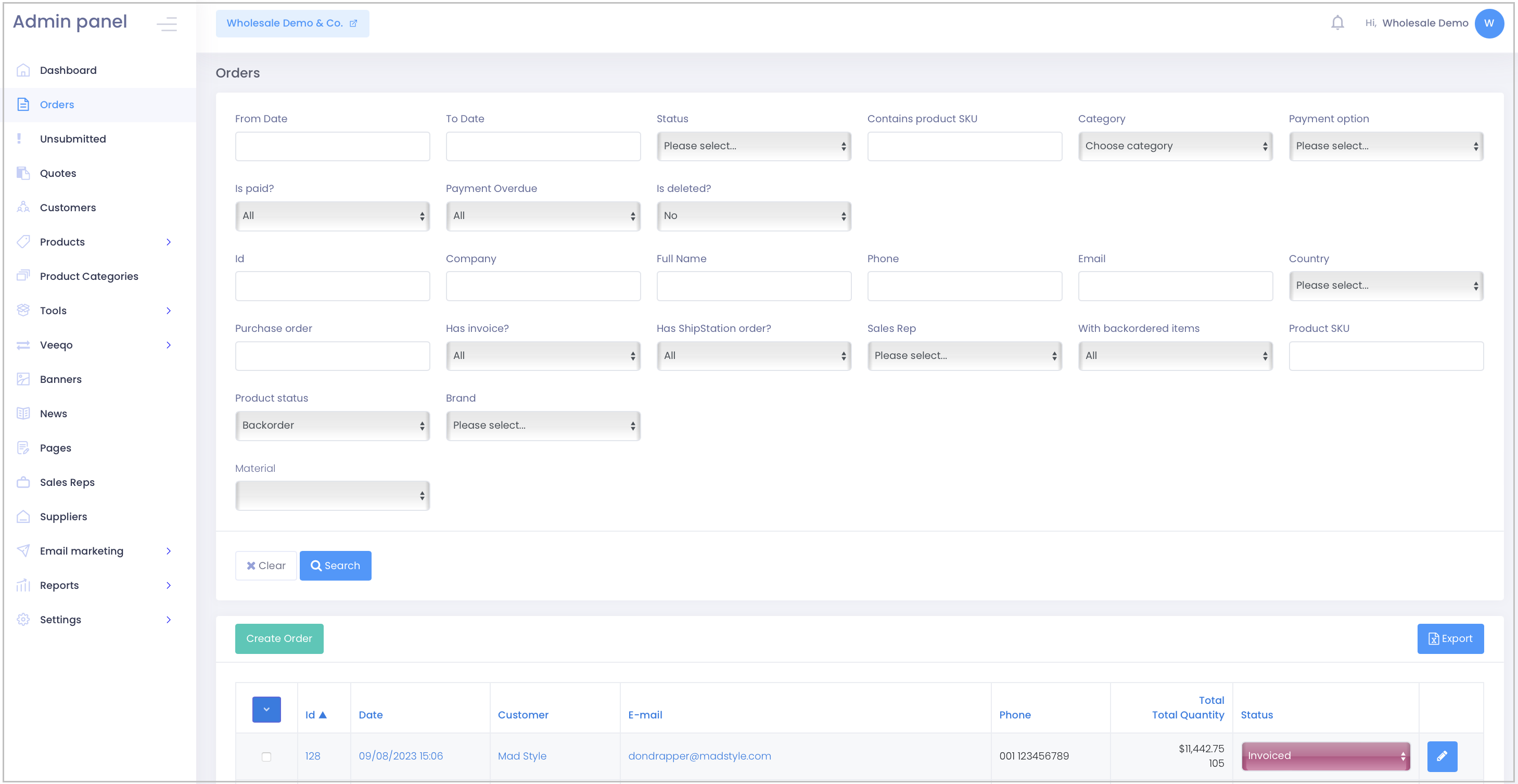The width and height of the screenshot is (1518, 784).
Task: Click the Customers people icon in sidebar
Action: pos(23,208)
